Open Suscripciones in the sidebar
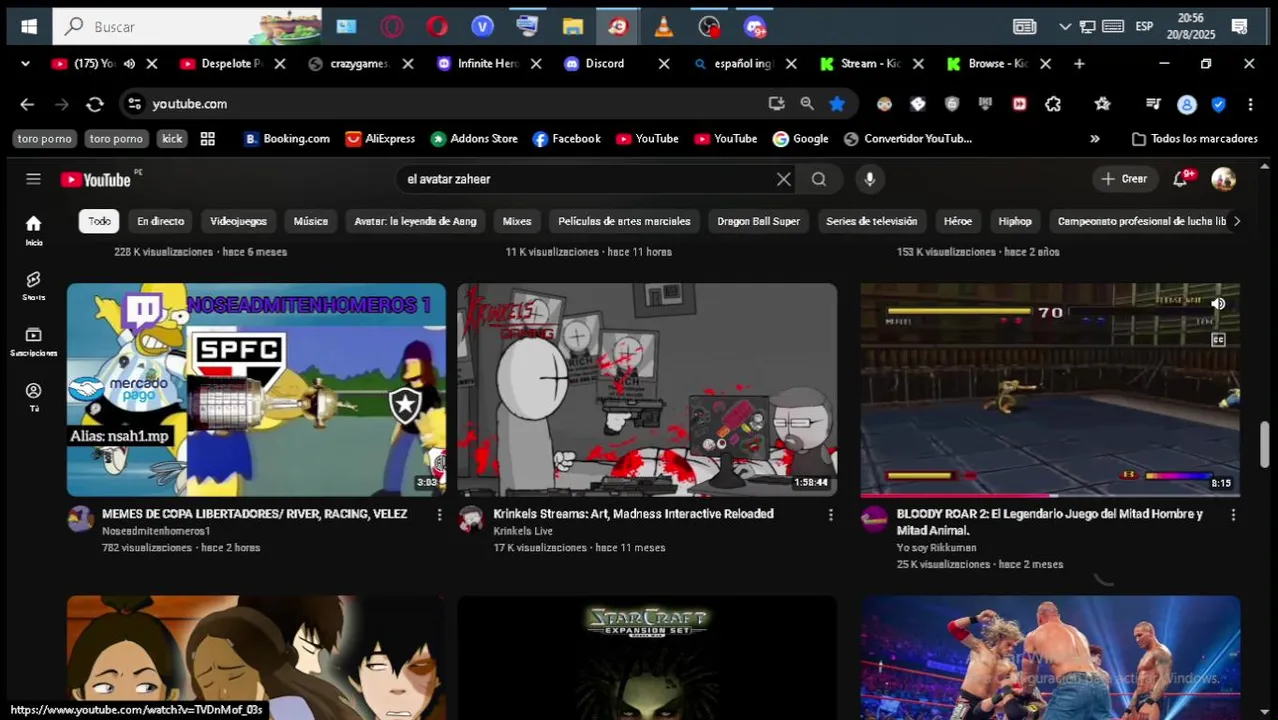The image size is (1278, 720). point(34,341)
